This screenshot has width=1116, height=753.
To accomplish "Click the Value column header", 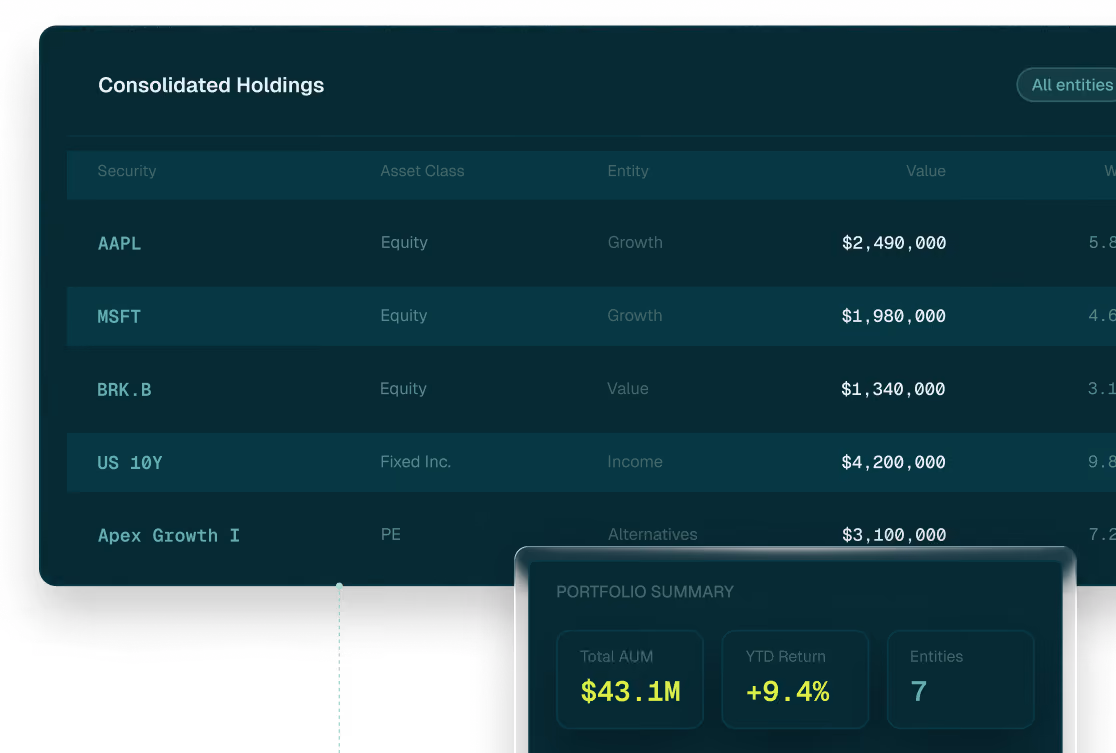I will coord(925,171).
